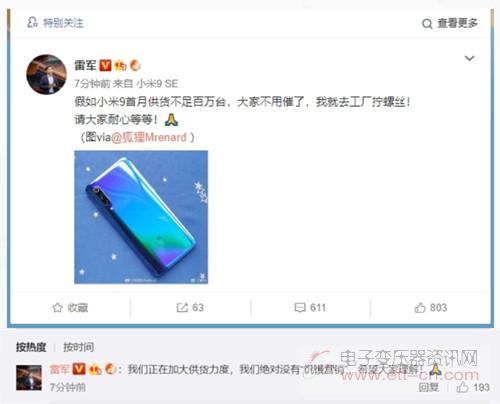500x404 pixels.
Task: Open the @狐狸Mrenard mention link
Action: coord(149,137)
